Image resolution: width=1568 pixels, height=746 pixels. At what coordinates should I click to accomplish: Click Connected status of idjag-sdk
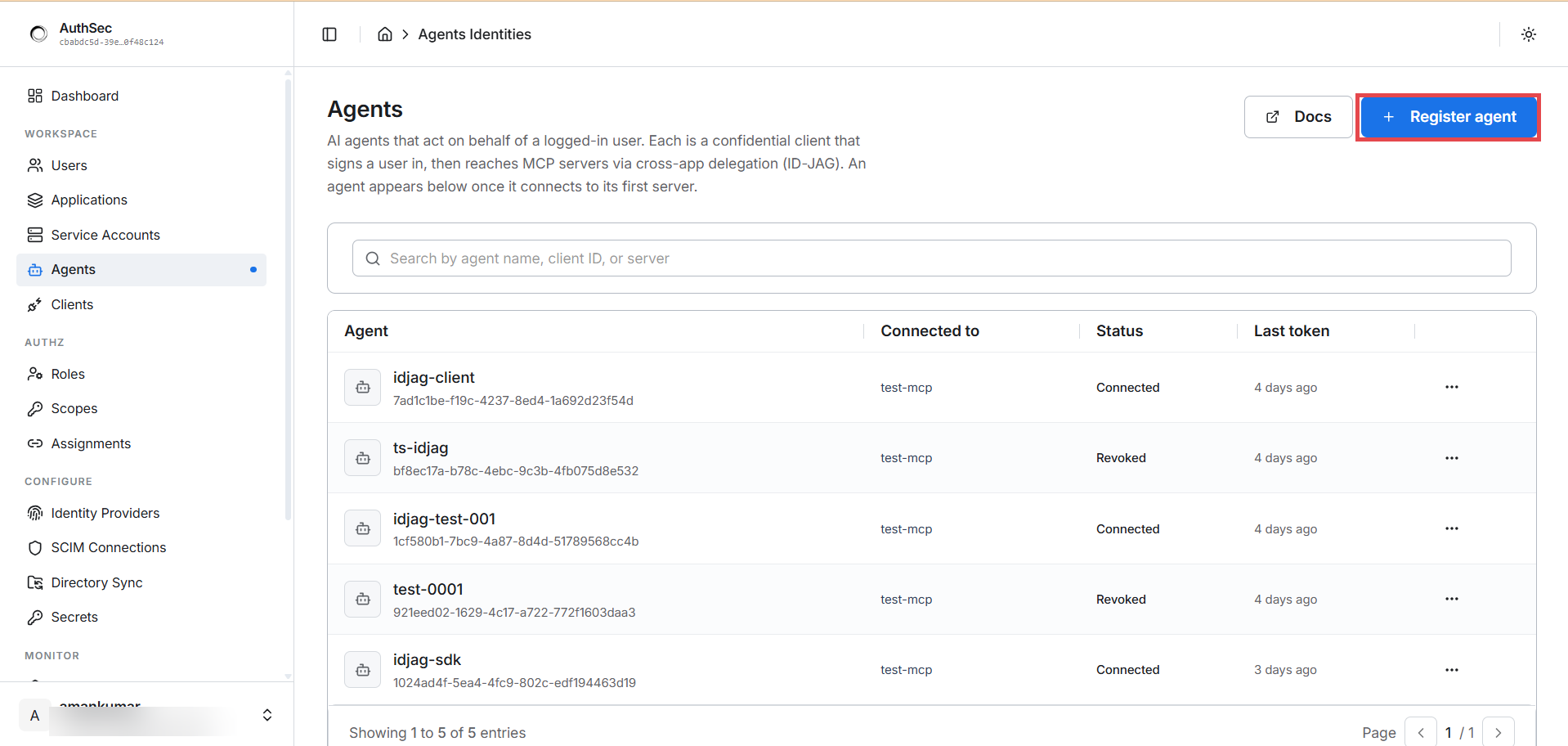[x=1127, y=670]
